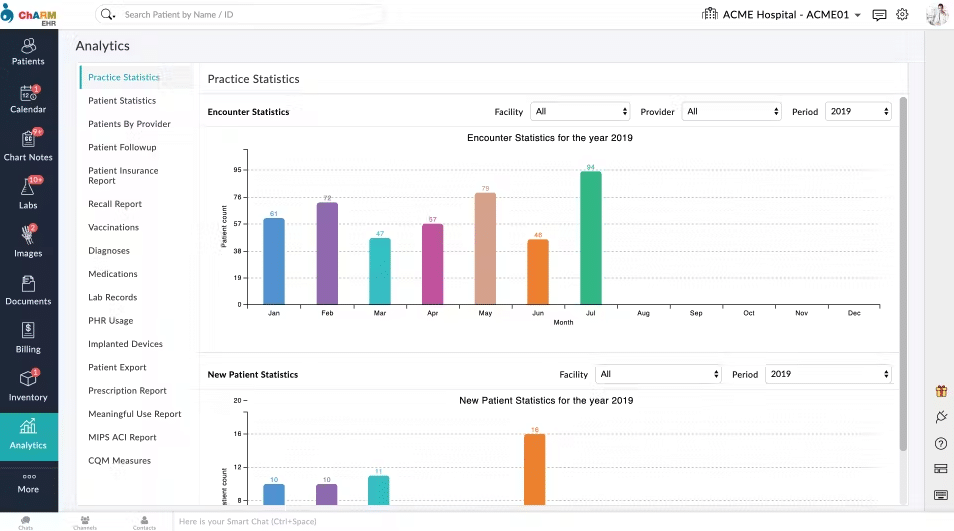Image resolution: width=954 pixels, height=531 pixels.
Task: Select Patients By Provider report
Action: 130,123
